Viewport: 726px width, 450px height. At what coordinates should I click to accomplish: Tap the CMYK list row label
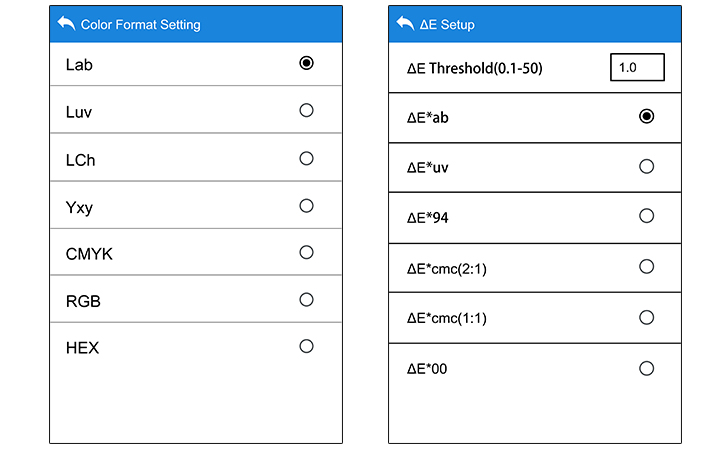click(89, 254)
